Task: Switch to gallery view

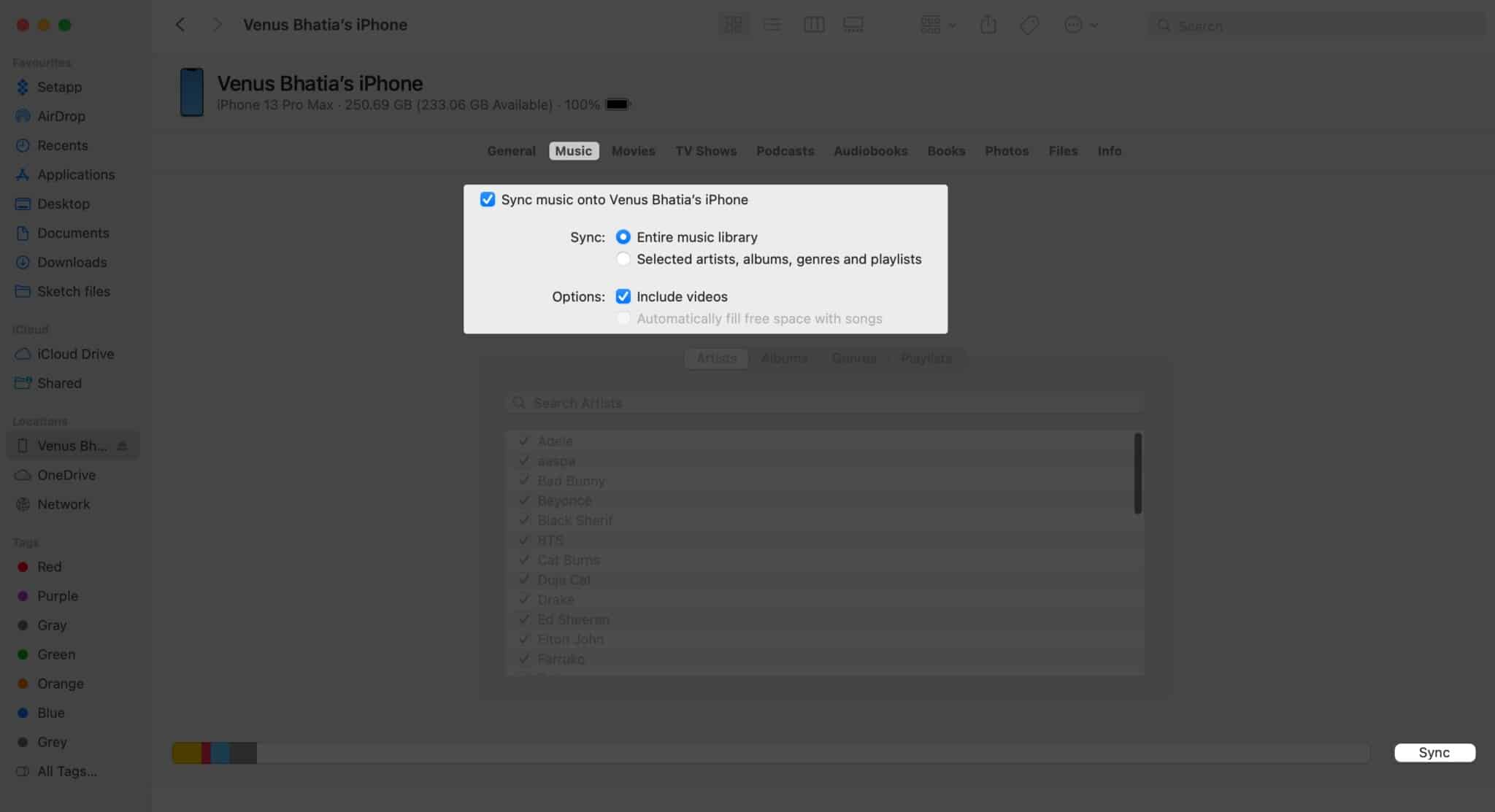Action: pos(852,24)
